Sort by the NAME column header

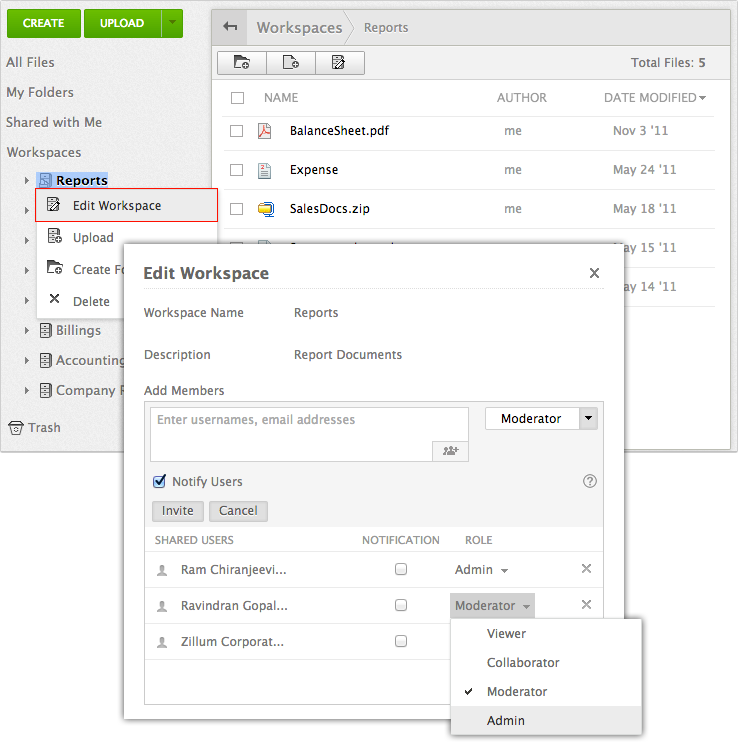[281, 98]
